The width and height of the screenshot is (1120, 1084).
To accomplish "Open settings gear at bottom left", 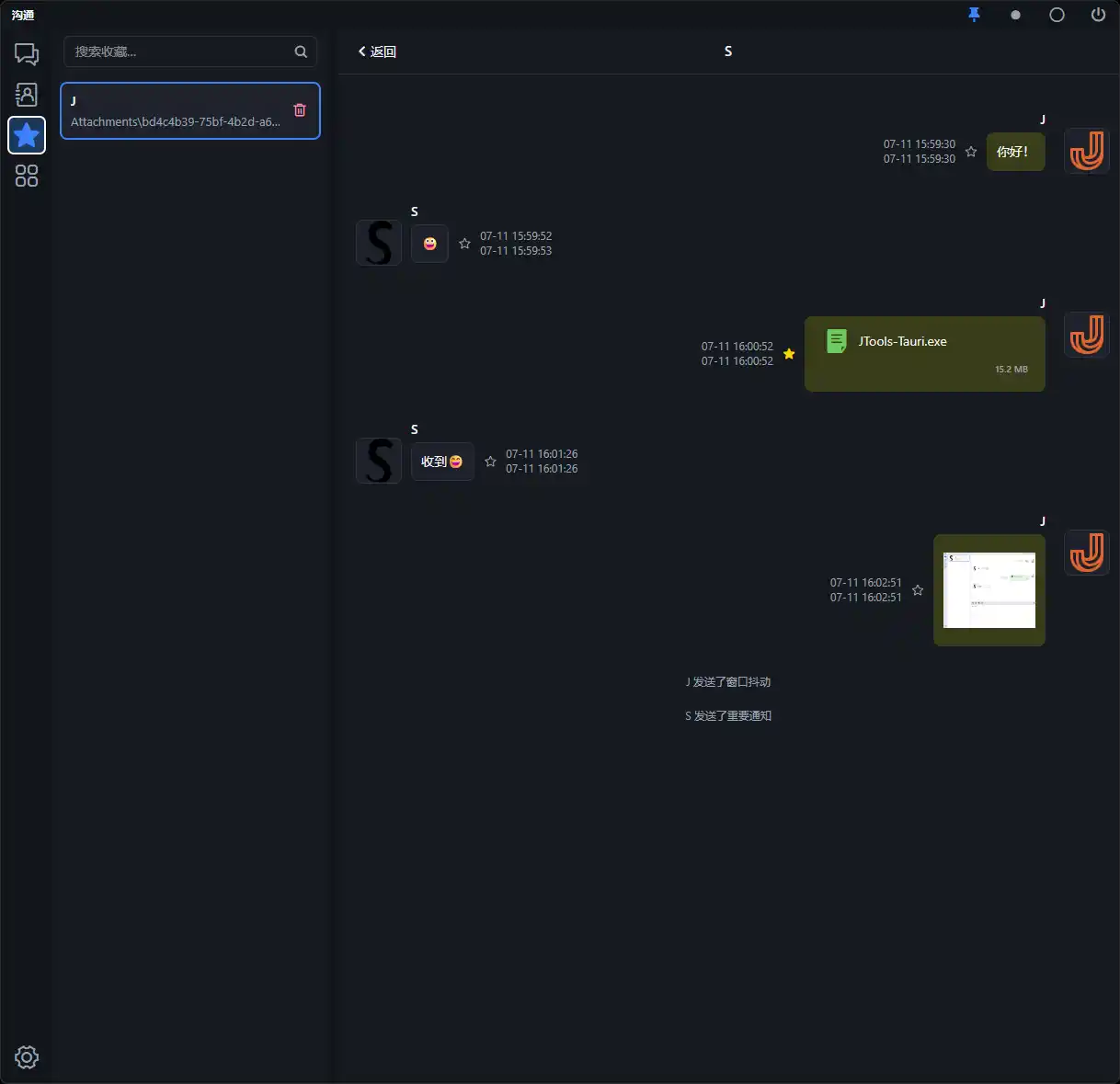I will click(x=27, y=1057).
